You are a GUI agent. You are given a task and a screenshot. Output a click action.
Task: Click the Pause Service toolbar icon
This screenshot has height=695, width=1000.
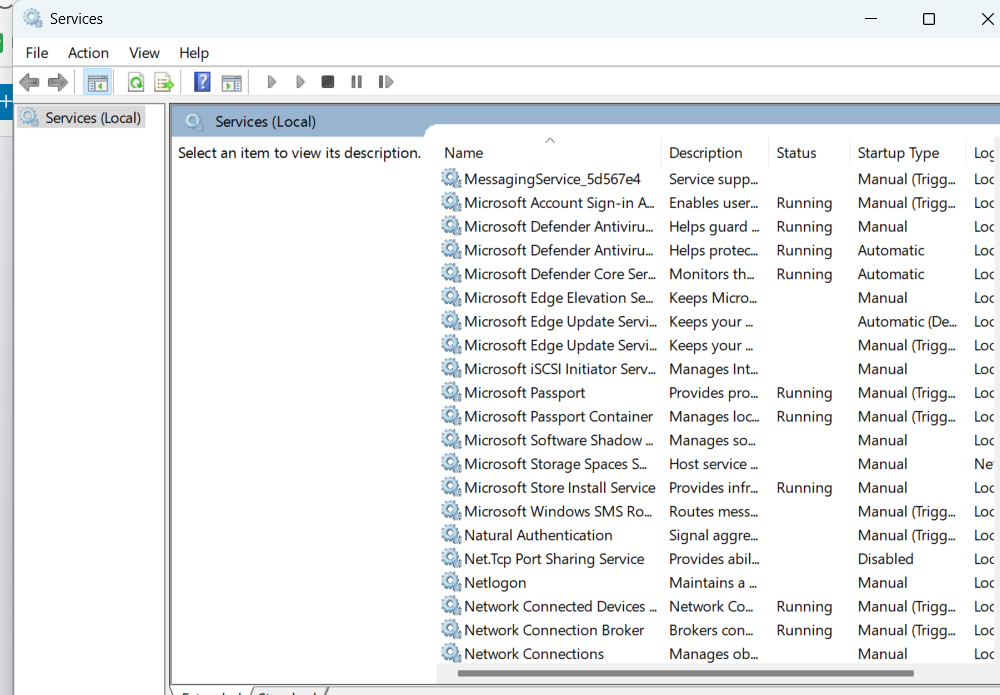click(x=357, y=82)
